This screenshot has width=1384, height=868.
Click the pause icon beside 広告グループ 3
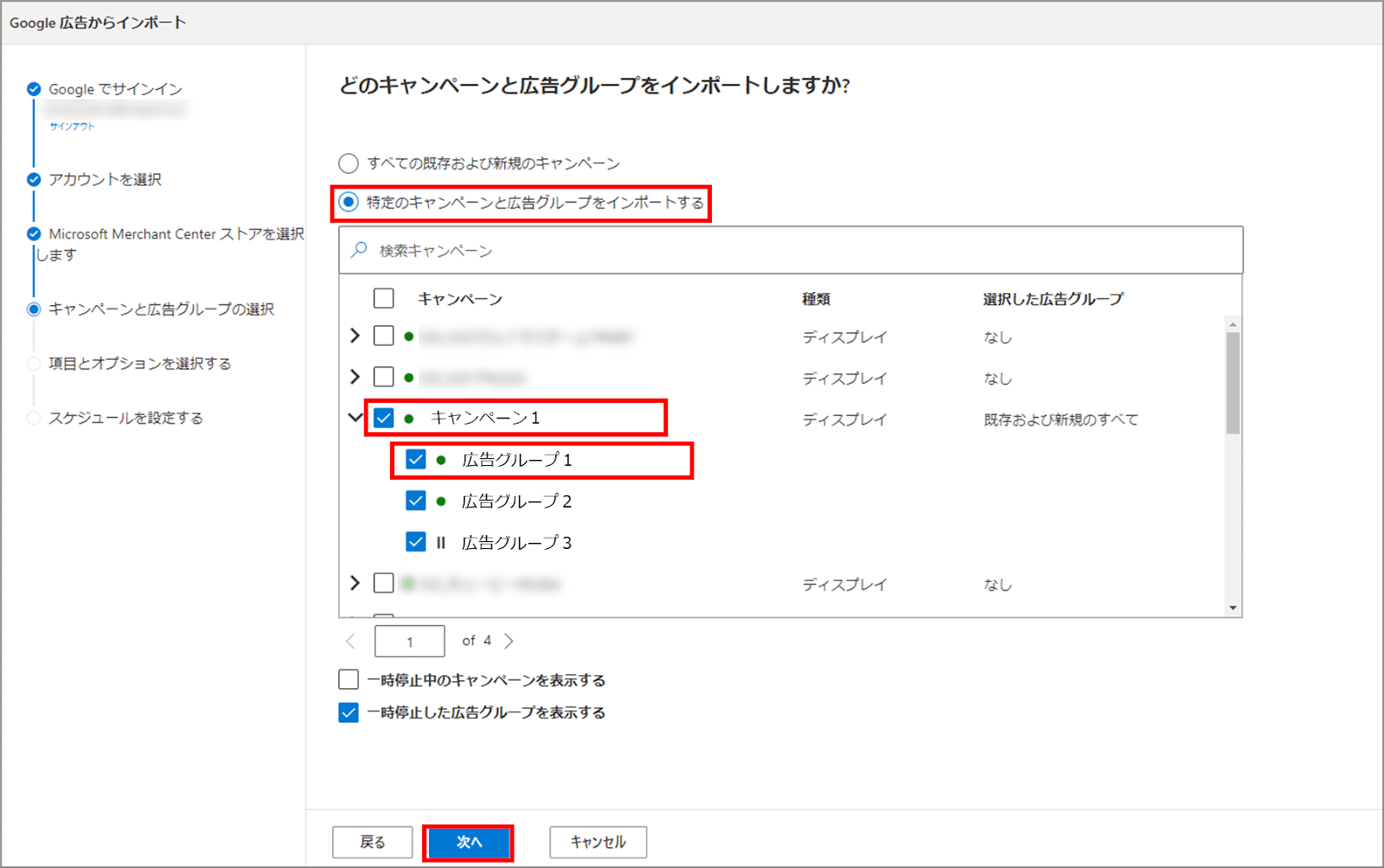click(441, 543)
